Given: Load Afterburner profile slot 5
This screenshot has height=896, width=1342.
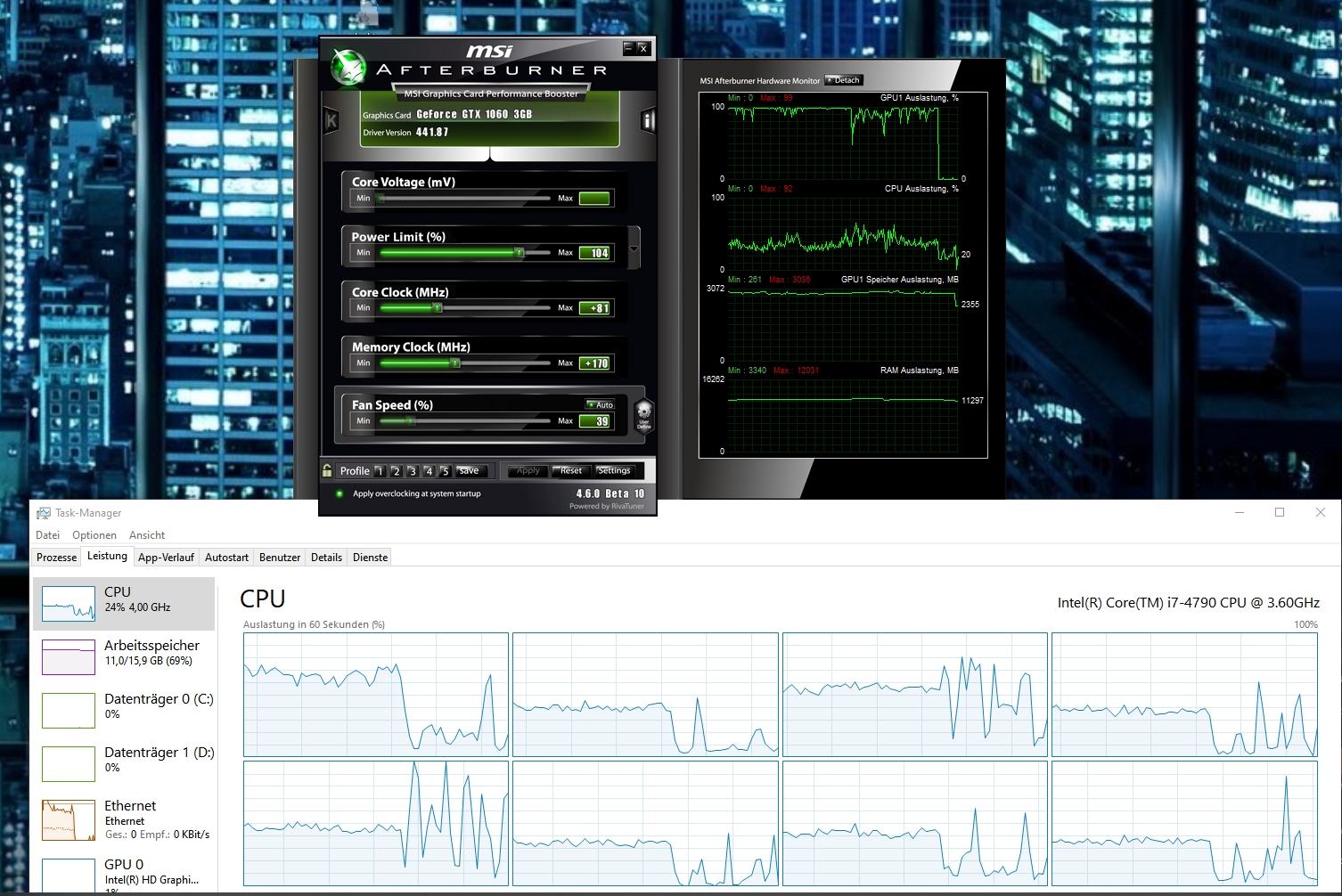Looking at the screenshot, I should tap(445, 471).
